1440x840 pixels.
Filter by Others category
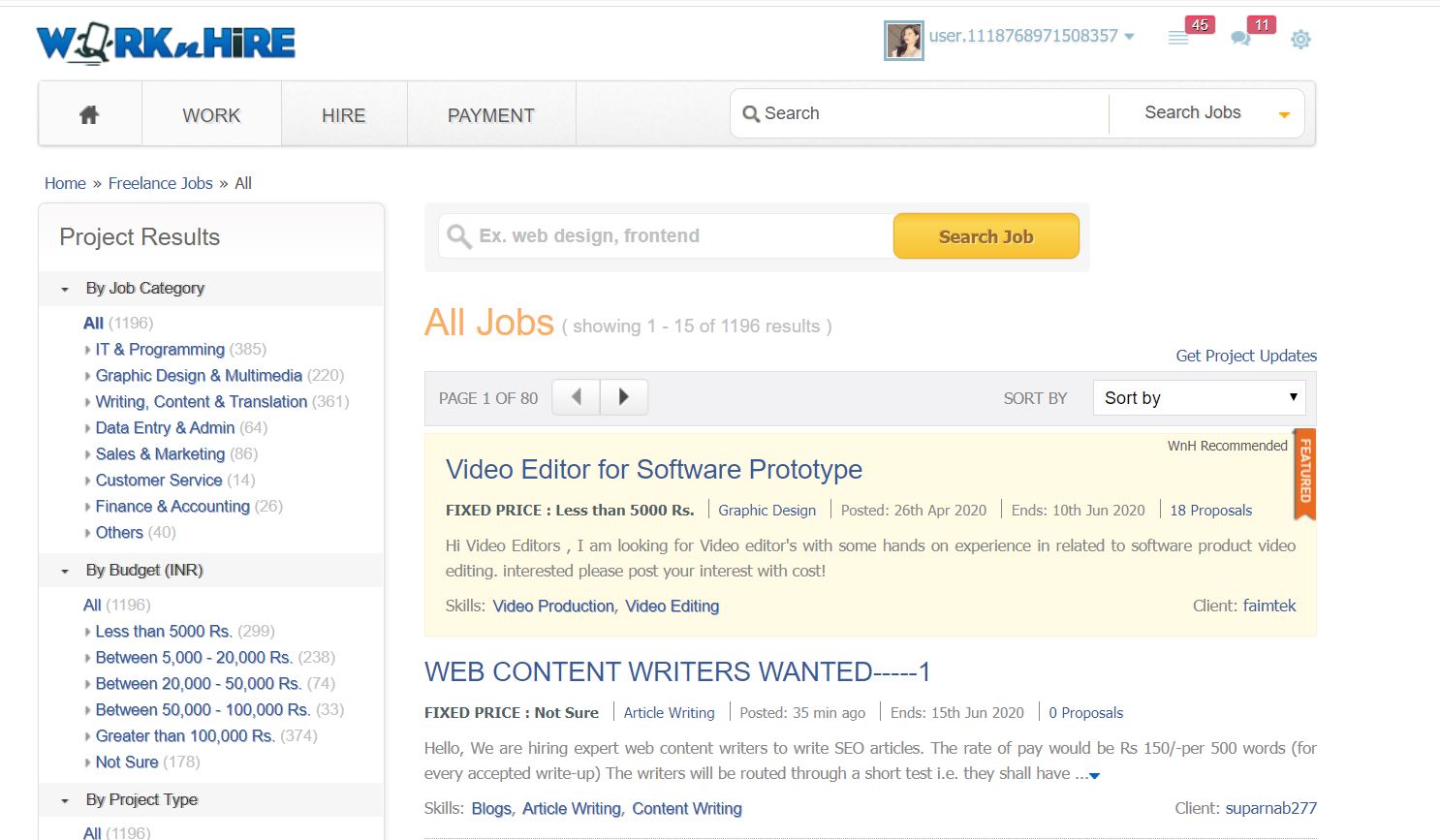tap(119, 532)
